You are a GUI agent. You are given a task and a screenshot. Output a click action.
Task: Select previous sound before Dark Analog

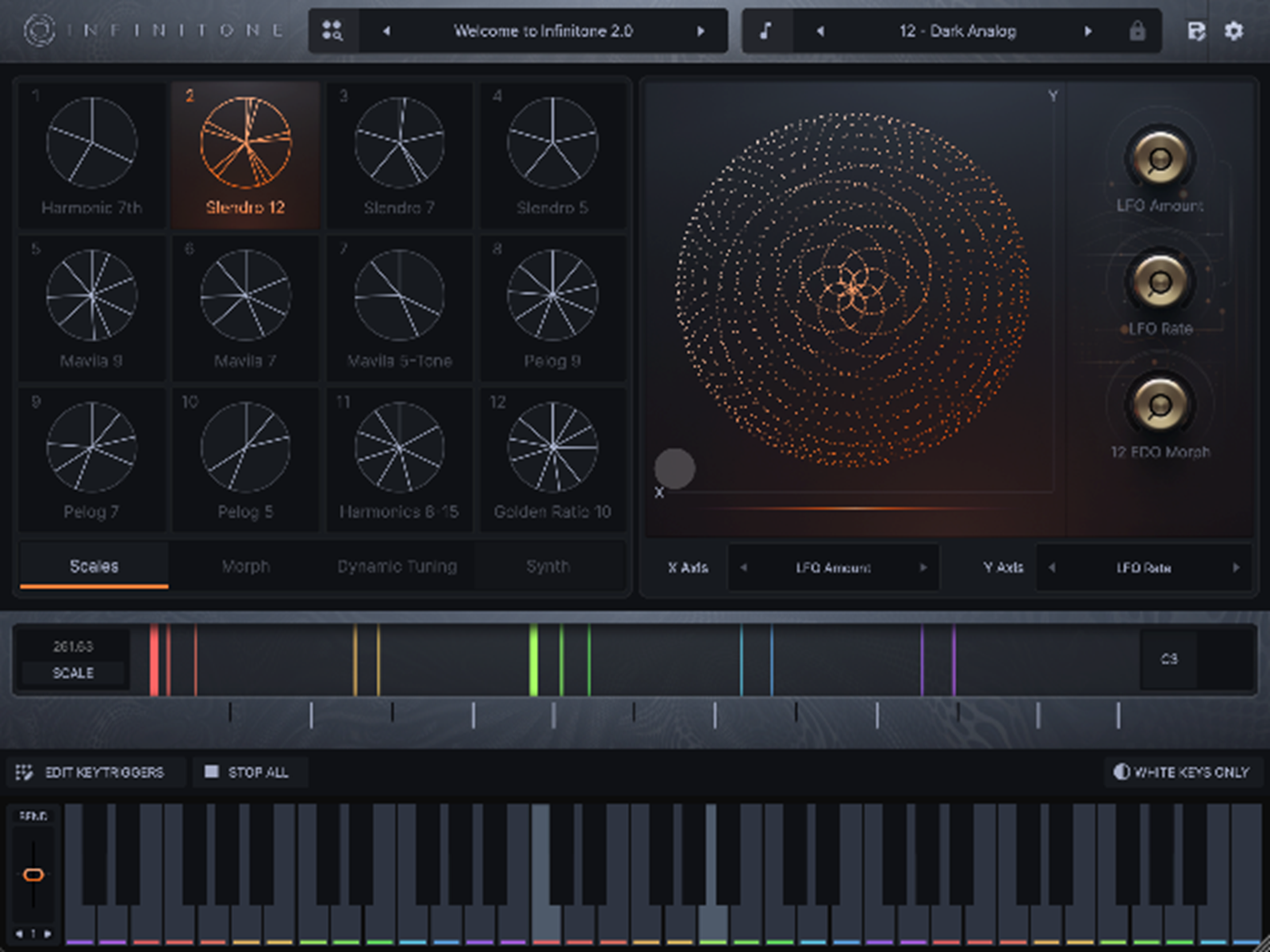click(821, 31)
